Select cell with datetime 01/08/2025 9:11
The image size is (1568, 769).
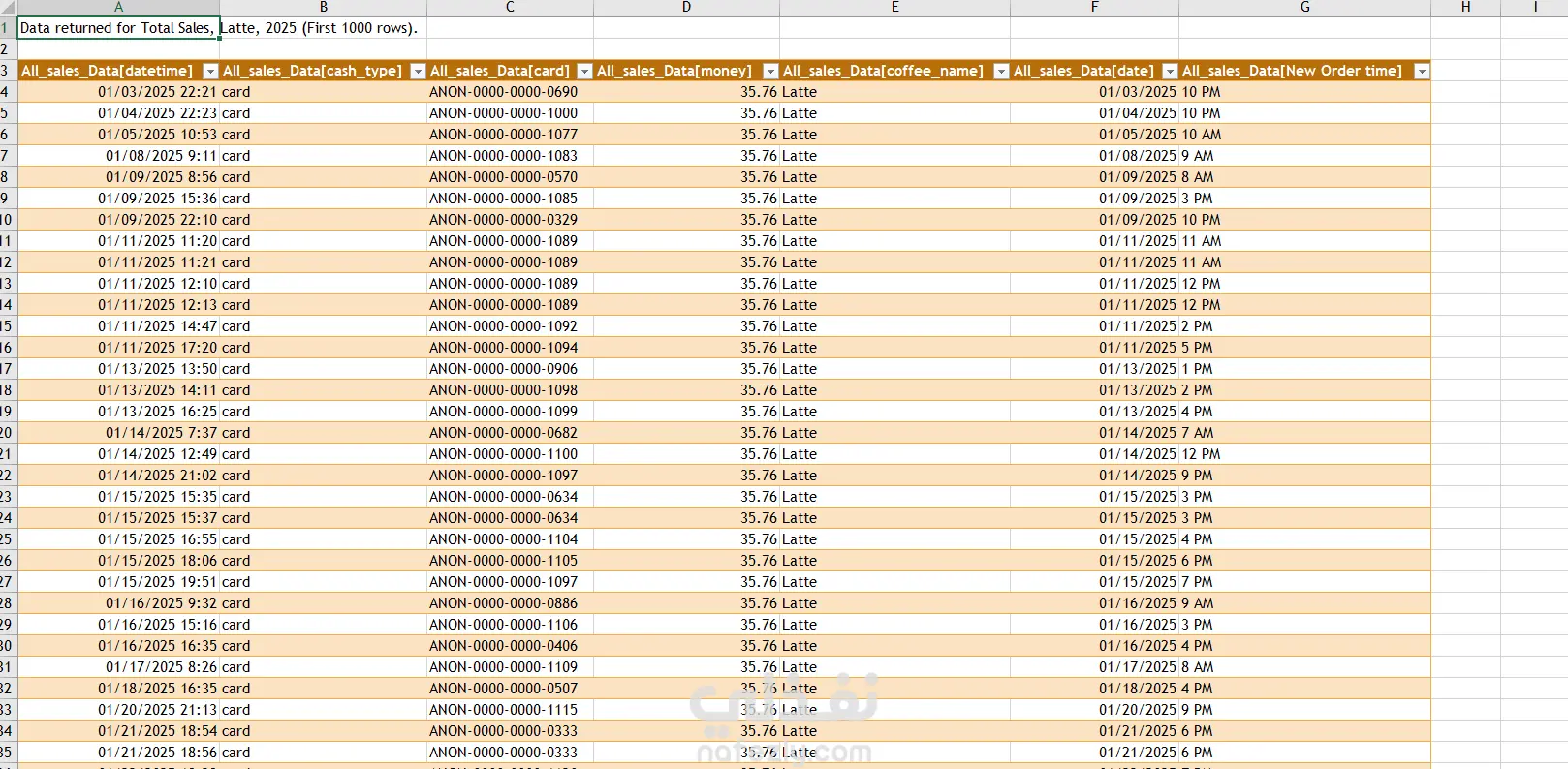point(119,156)
